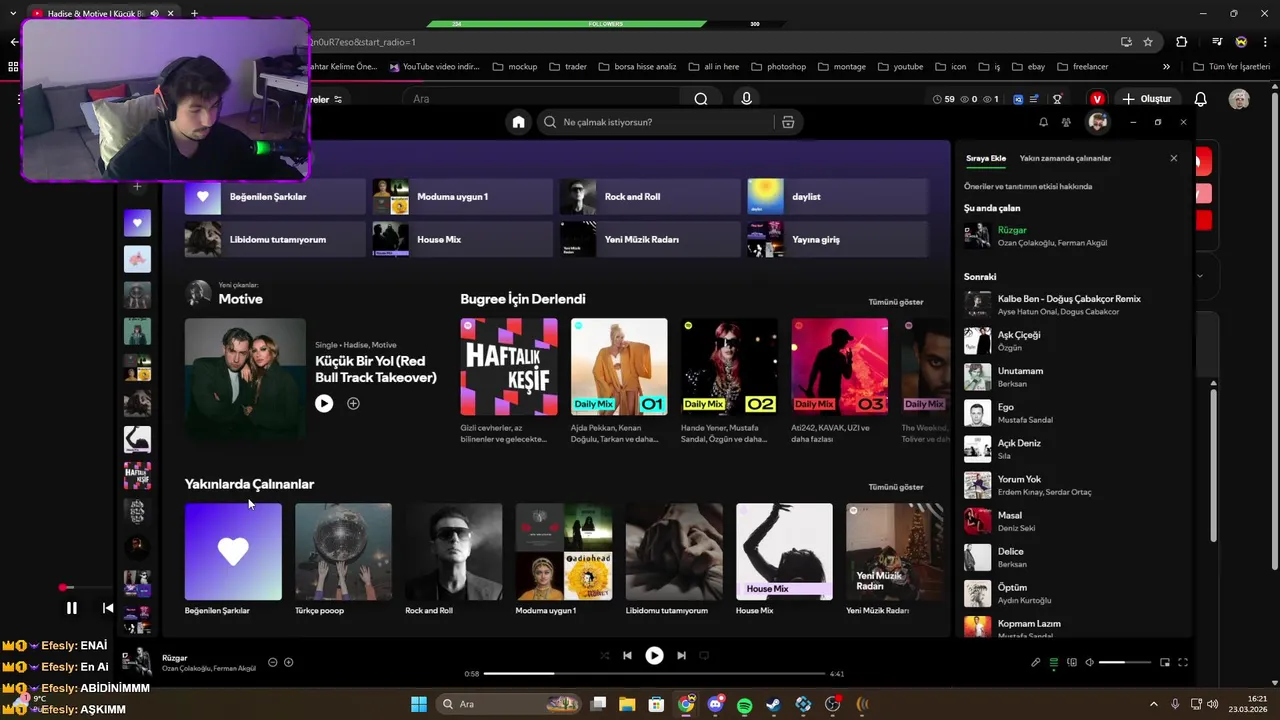Screen dimensions: 1280x720
Task: Open Connect to a device icon
Action: click(1072, 662)
